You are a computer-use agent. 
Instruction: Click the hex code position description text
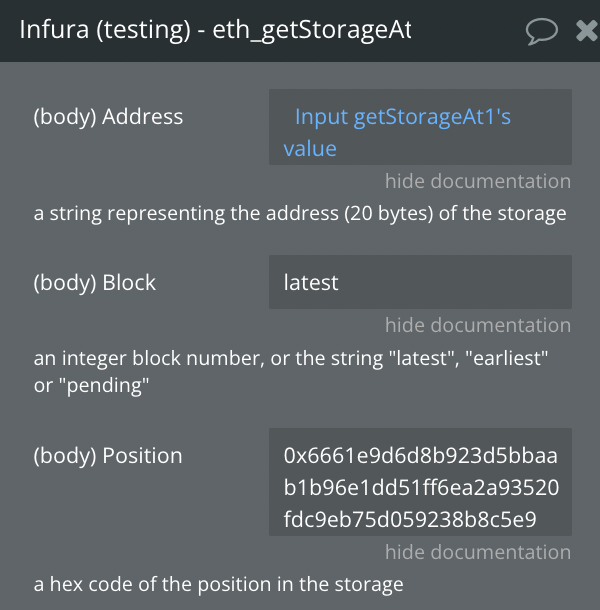click(x=218, y=585)
